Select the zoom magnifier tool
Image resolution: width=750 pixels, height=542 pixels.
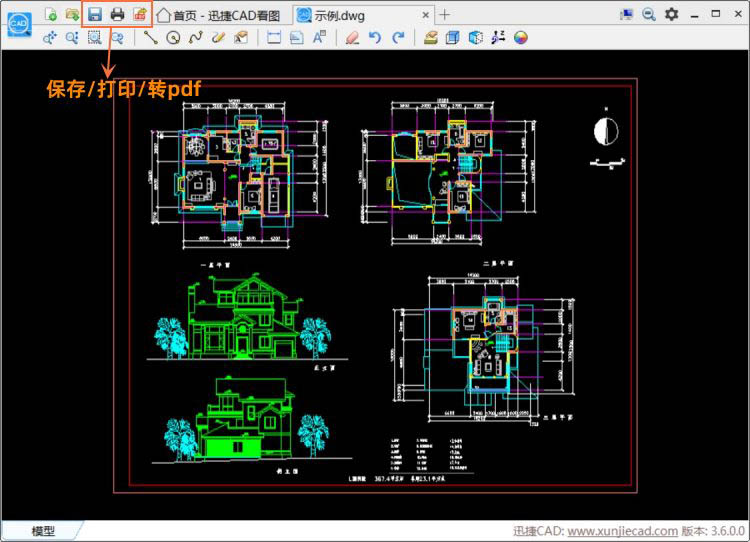tap(72, 37)
